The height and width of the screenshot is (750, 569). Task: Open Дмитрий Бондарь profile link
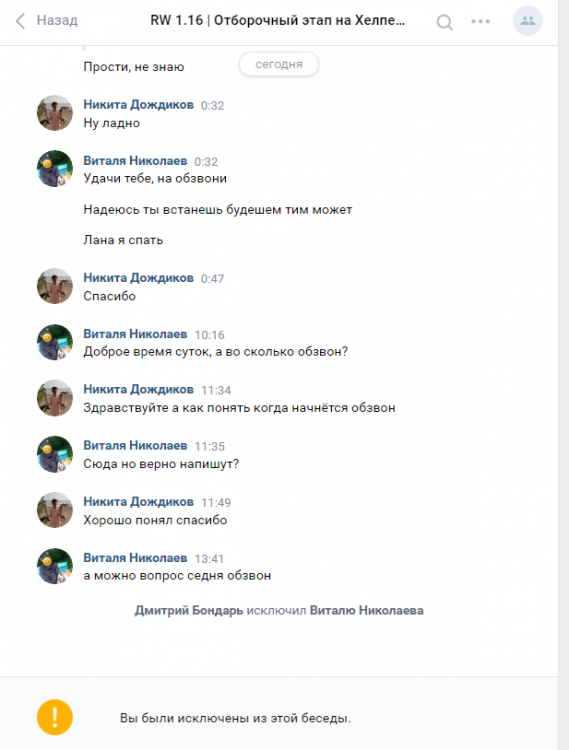(189, 610)
